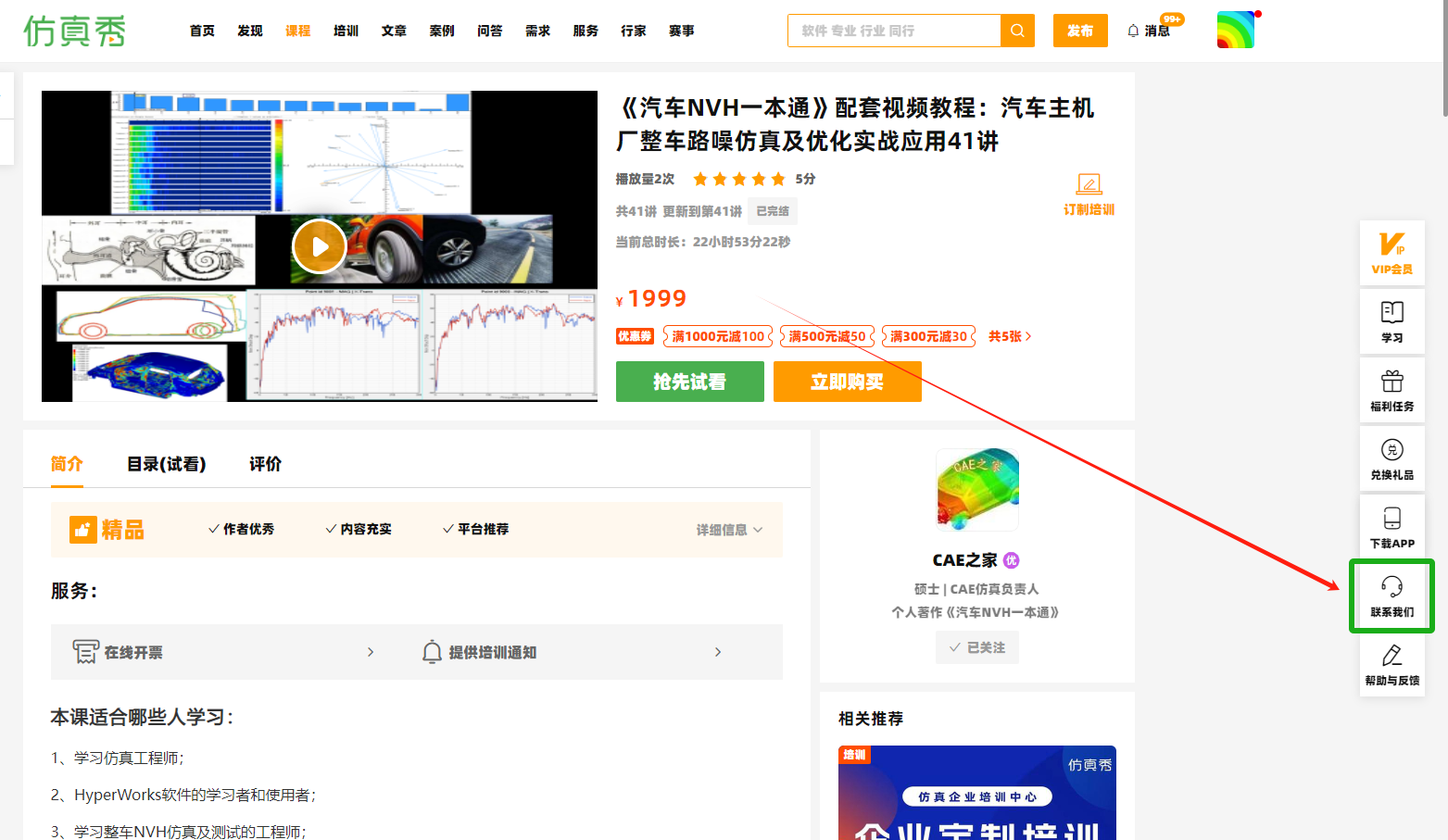Open the 企业定制培训 recommendation banner
The height and width of the screenshot is (840, 1448).
977,793
